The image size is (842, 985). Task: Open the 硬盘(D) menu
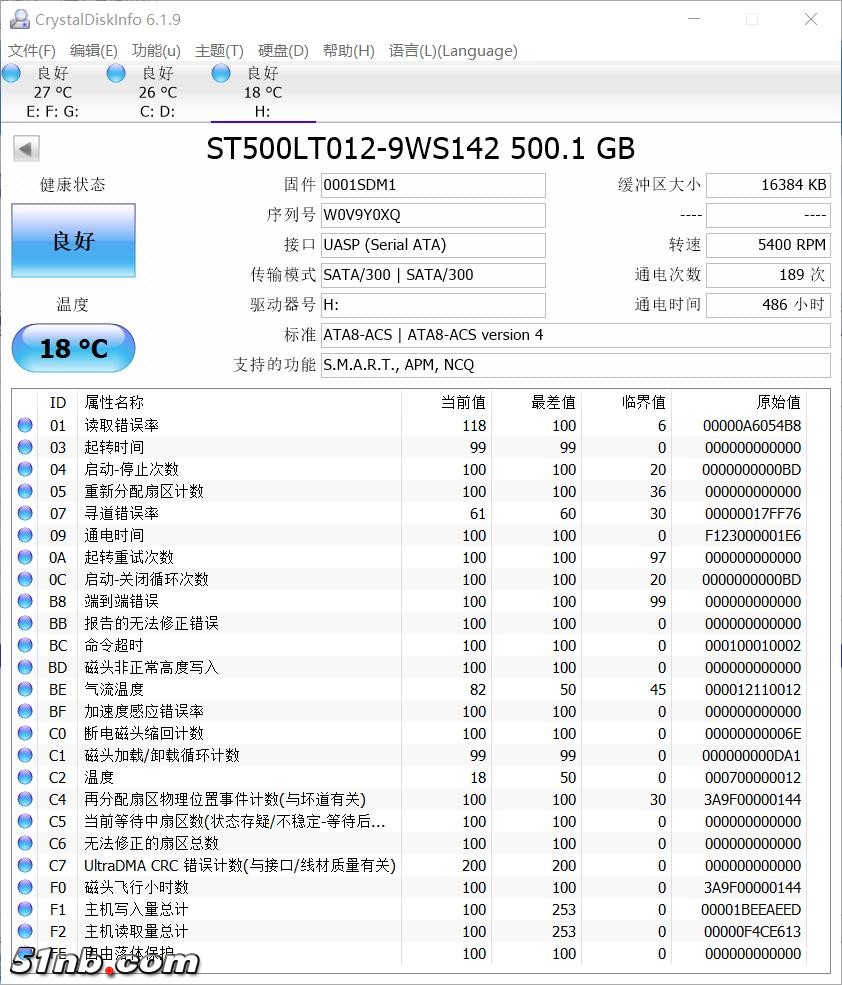283,51
